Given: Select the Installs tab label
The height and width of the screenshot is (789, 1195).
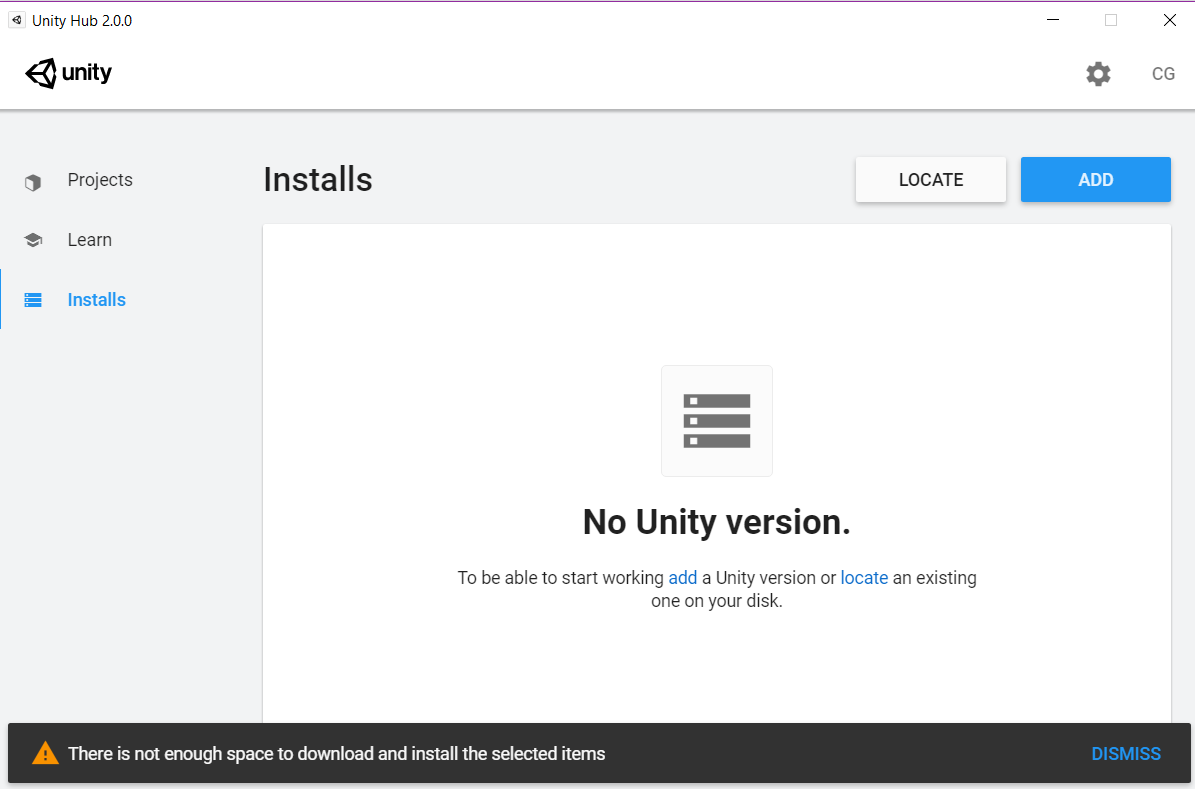Looking at the screenshot, I should click(97, 300).
